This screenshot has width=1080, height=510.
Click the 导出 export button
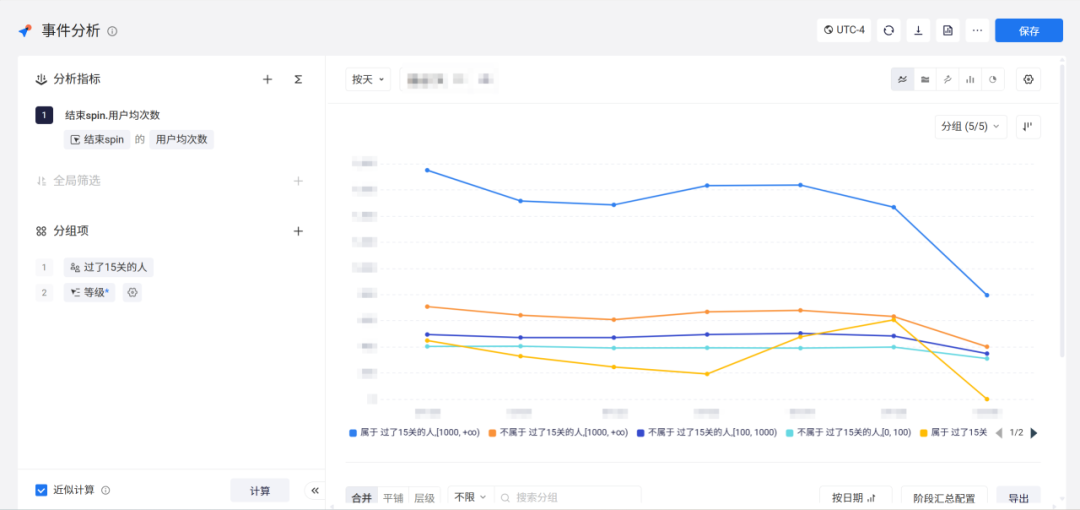1019,498
